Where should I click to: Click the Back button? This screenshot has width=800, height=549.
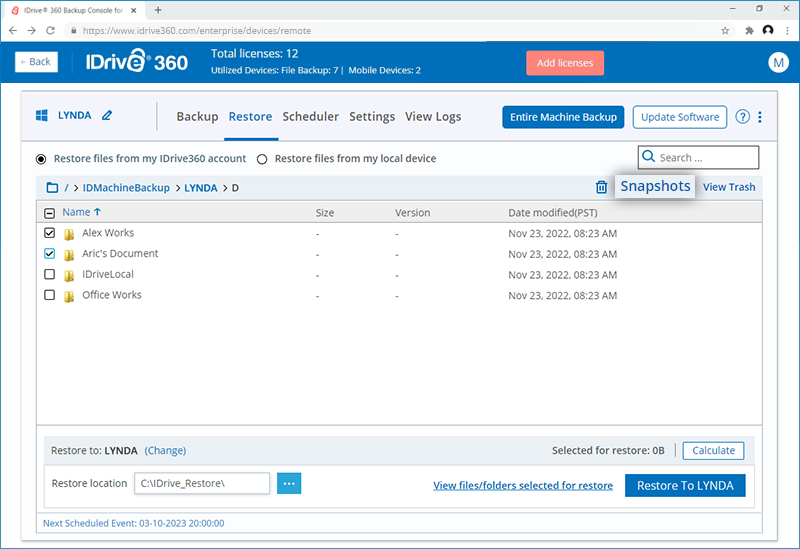pos(36,62)
